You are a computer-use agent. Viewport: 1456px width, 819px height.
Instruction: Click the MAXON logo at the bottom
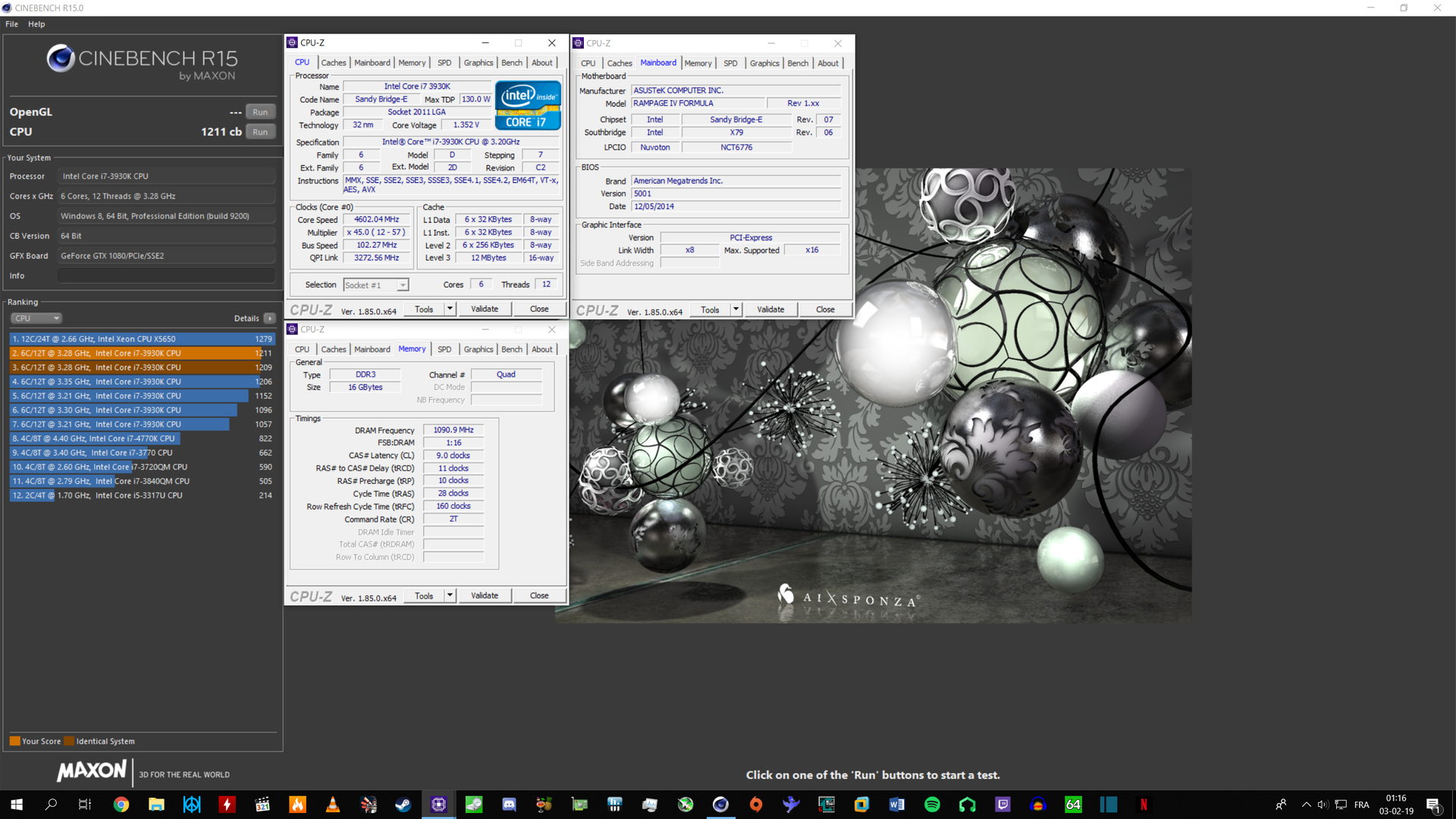click(92, 771)
